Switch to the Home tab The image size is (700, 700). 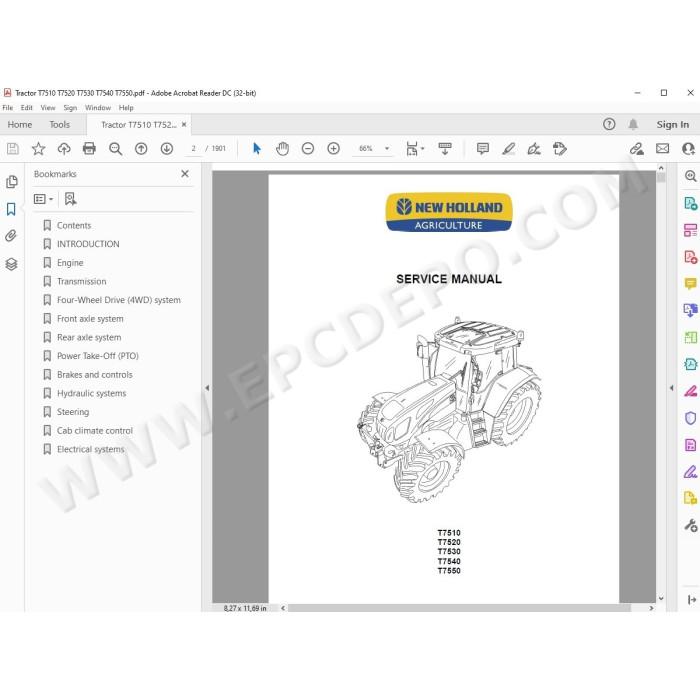coord(20,125)
